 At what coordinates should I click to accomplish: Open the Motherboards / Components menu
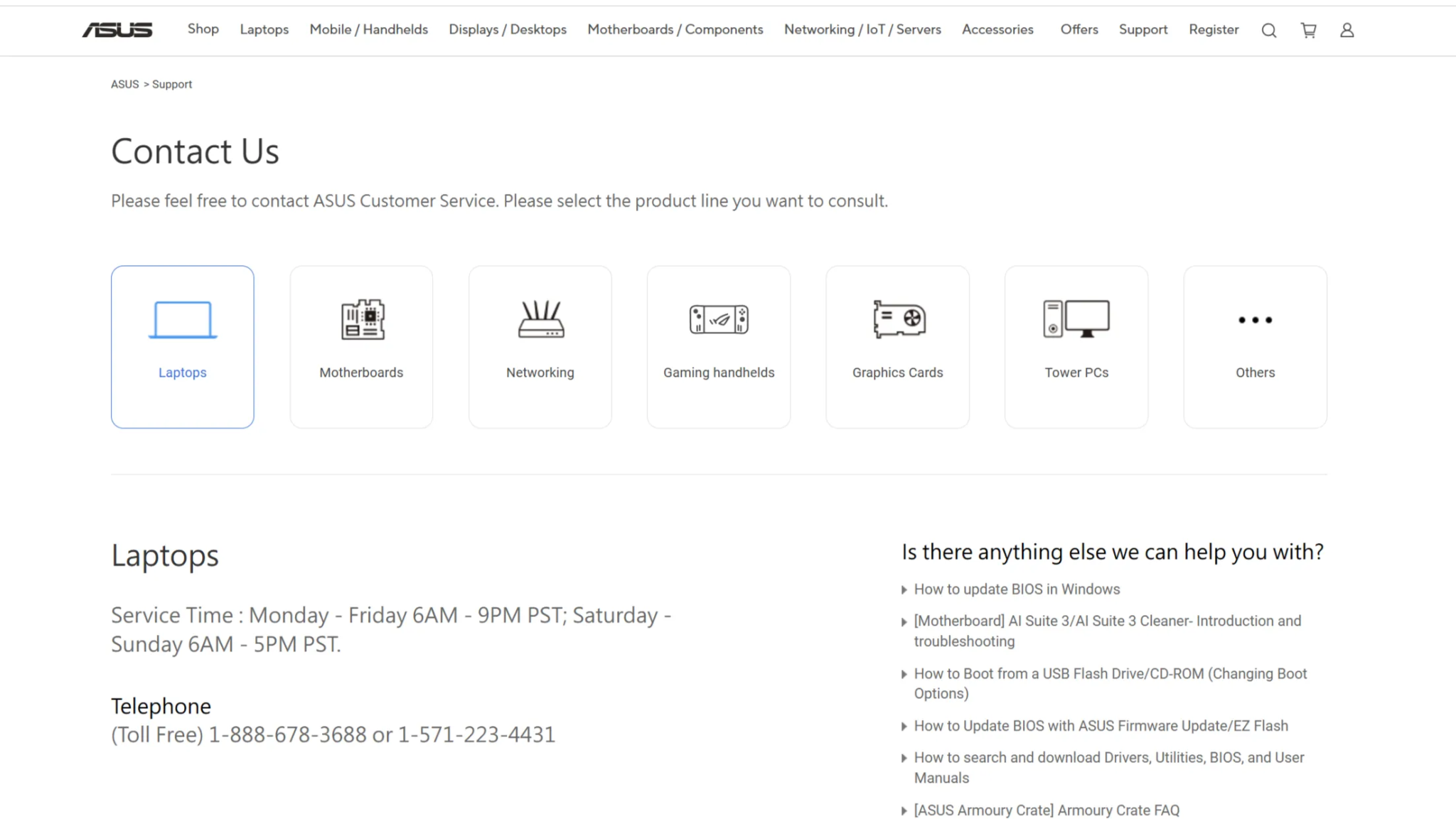[675, 29]
